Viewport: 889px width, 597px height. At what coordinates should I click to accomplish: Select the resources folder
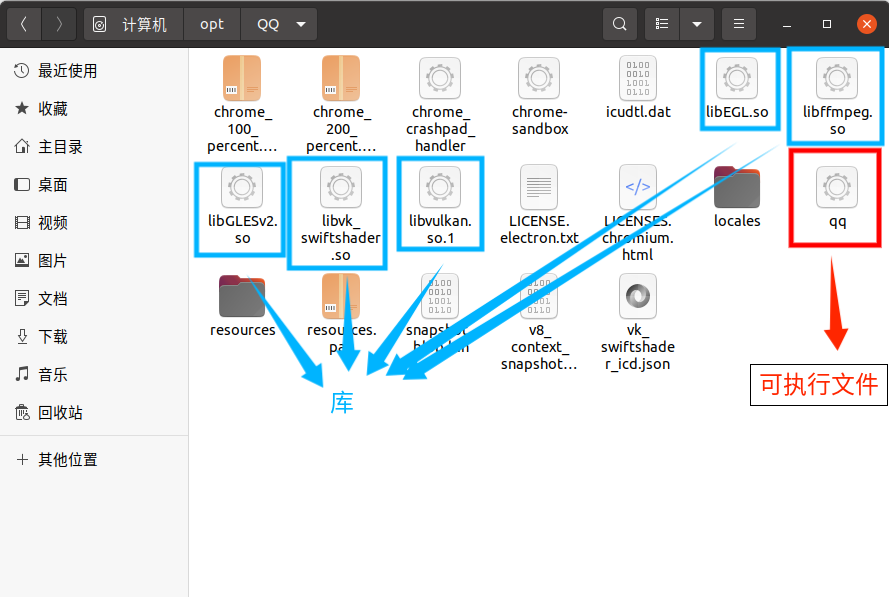[242, 306]
